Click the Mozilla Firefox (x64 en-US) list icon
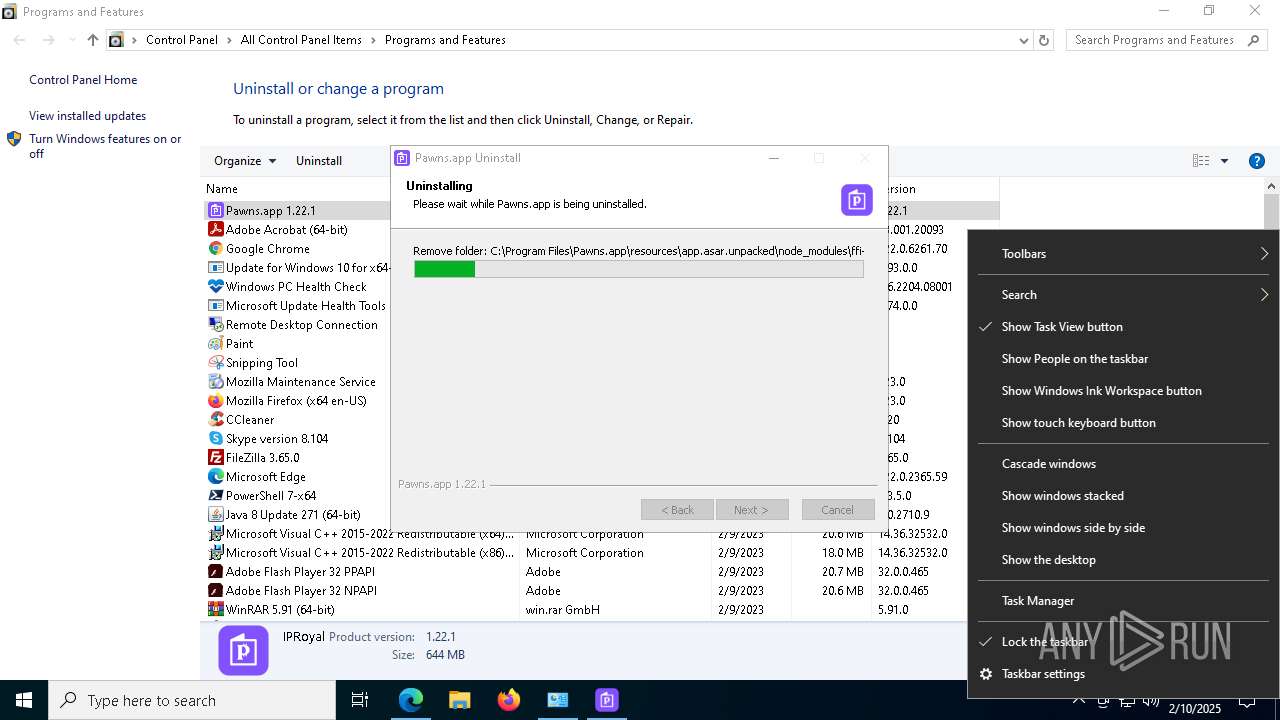The width and height of the screenshot is (1280, 720). coord(215,401)
